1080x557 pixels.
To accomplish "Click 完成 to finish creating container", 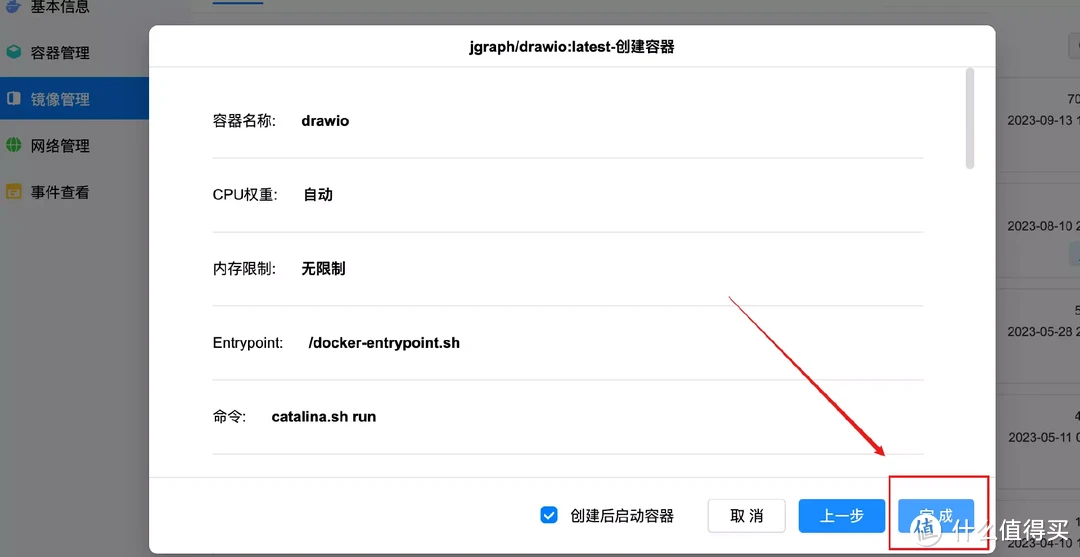I will pyautogui.click(x=936, y=516).
